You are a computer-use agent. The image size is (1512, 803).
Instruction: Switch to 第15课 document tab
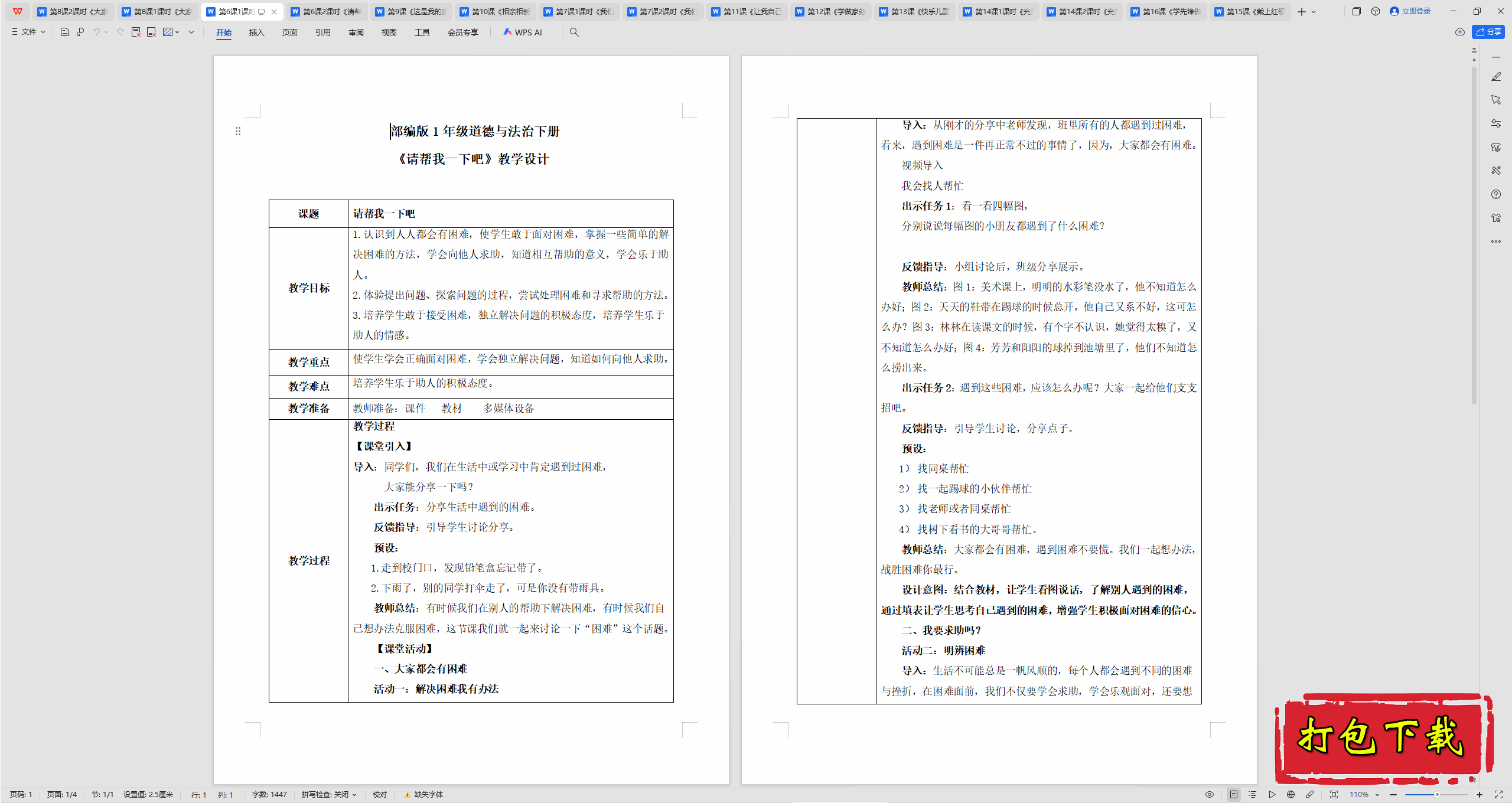[x=1250, y=11]
